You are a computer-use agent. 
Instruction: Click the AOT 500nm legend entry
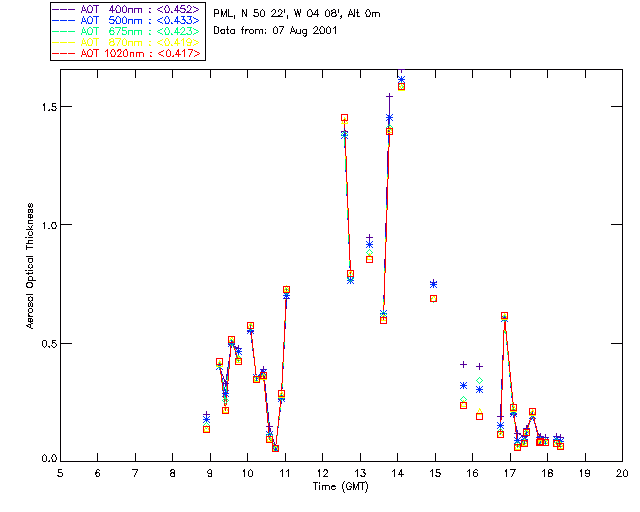pyautogui.click(x=126, y=20)
